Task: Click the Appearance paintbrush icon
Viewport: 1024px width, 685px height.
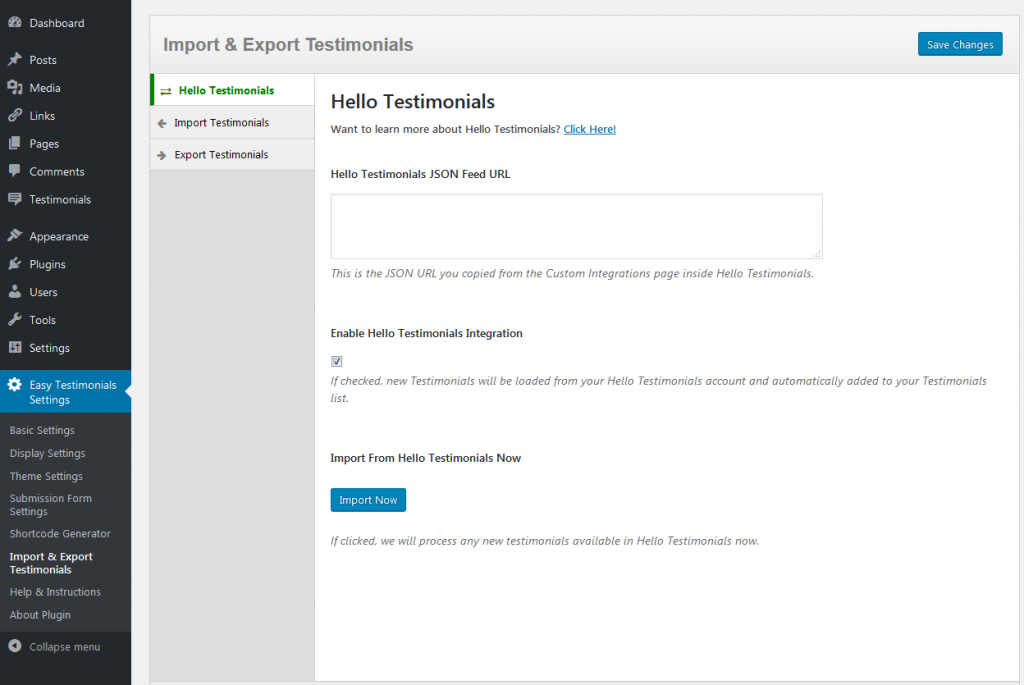Action: click(x=15, y=237)
